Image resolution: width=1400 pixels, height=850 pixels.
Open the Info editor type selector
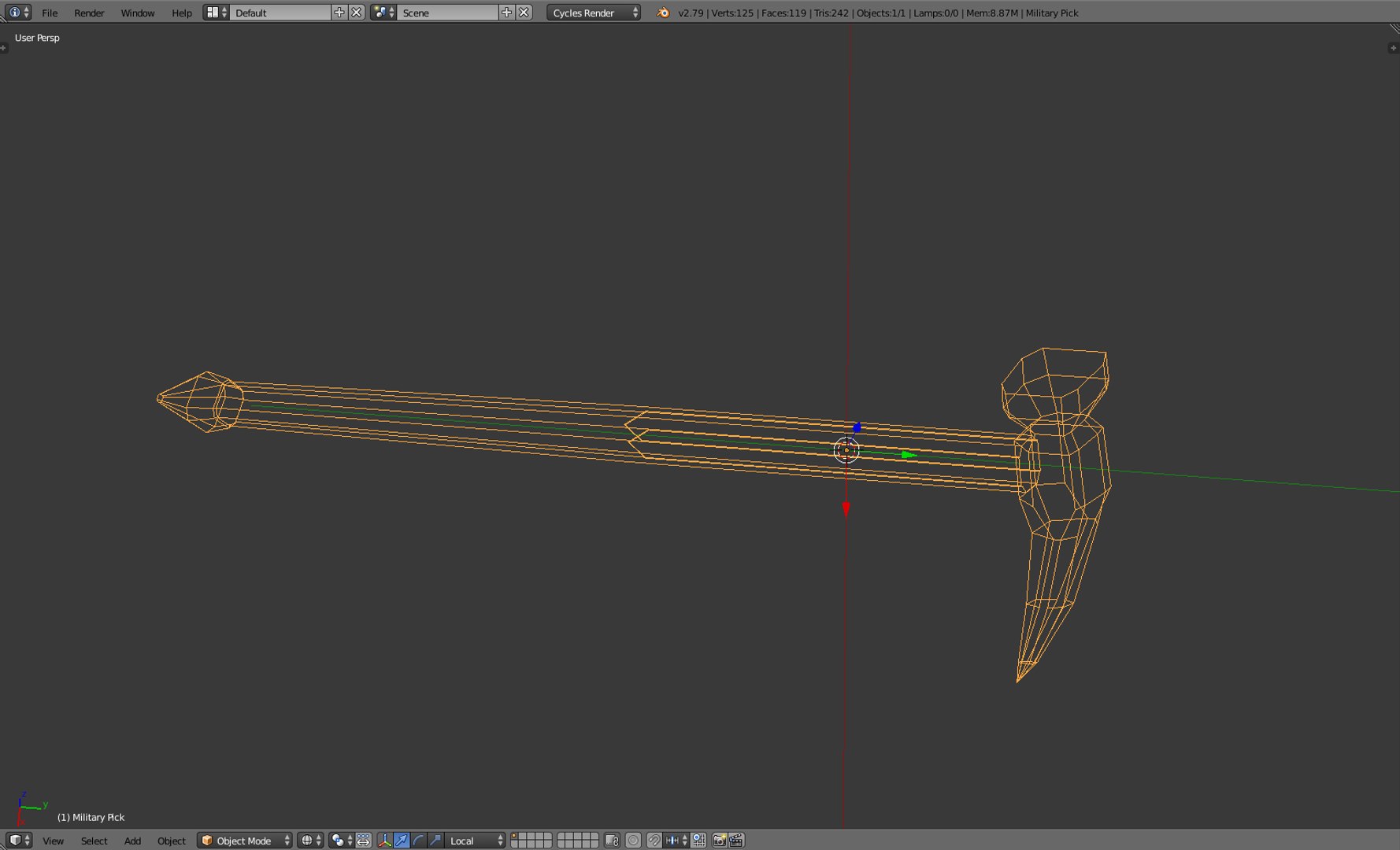tap(17, 13)
